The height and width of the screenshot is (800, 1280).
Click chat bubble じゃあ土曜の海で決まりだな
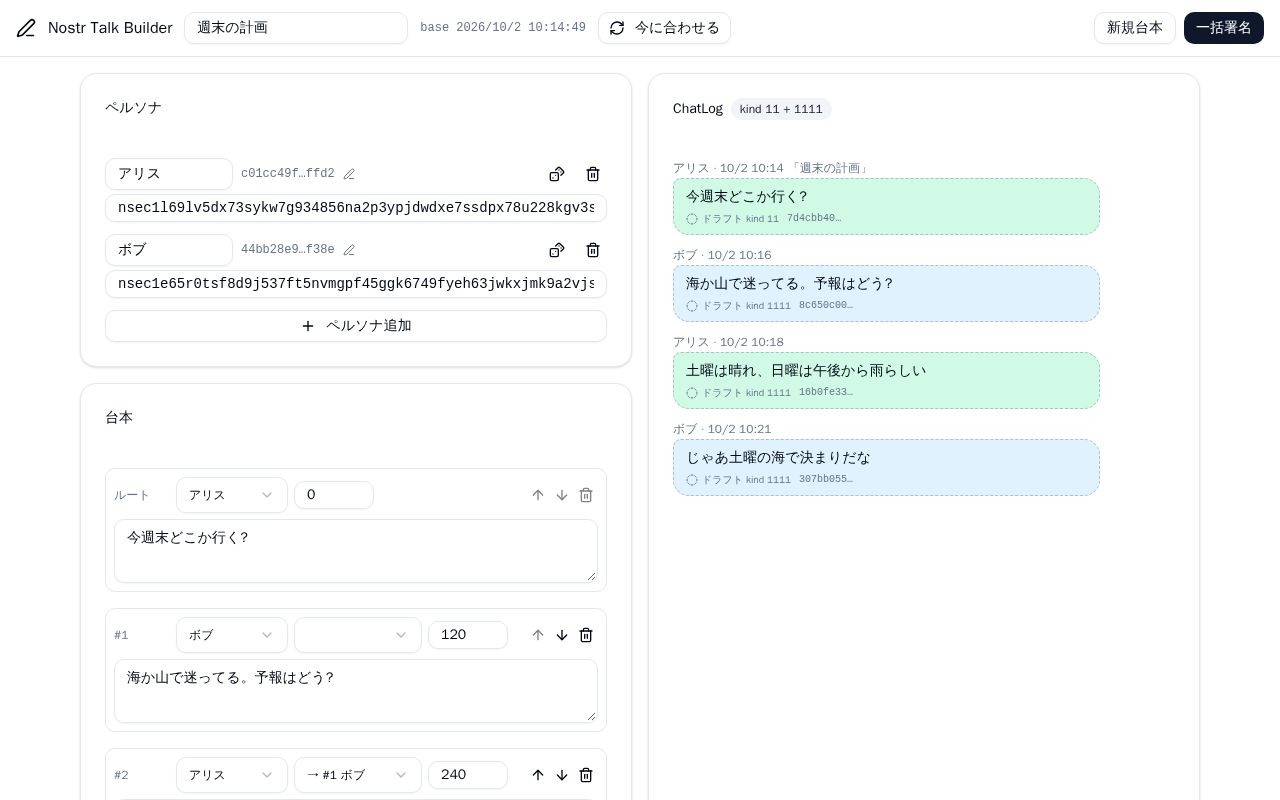click(886, 468)
